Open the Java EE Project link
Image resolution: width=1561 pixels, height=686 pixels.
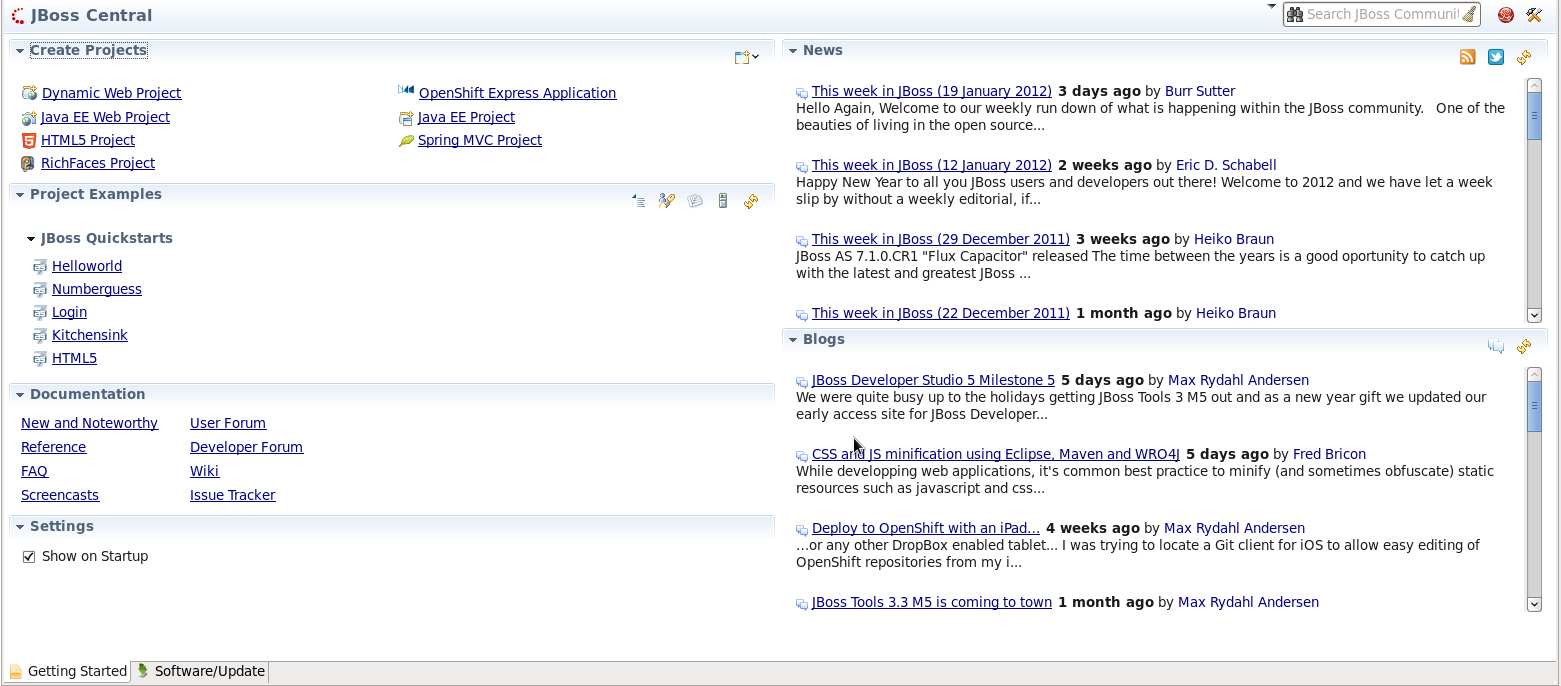click(x=466, y=117)
